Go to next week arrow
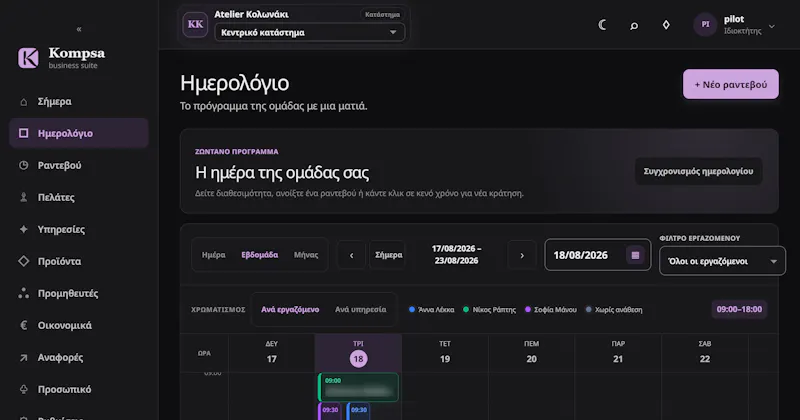 coord(522,255)
